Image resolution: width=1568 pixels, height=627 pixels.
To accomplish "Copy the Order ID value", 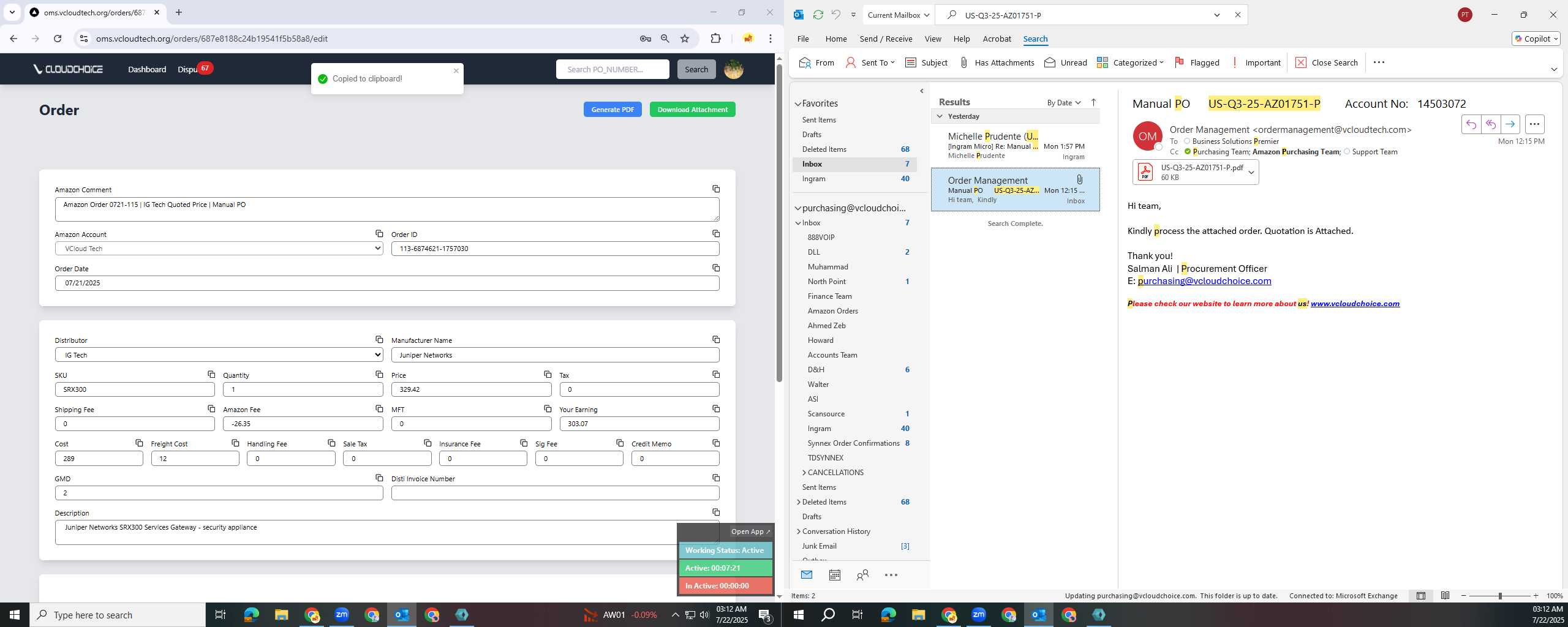I will tap(715, 233).
